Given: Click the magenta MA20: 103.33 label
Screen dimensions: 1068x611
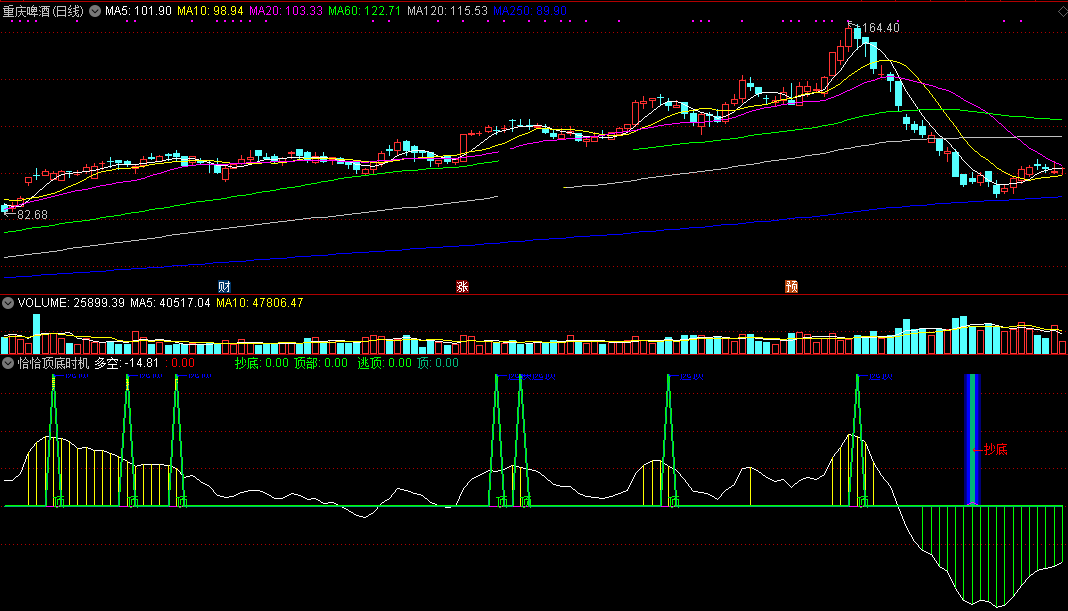Looking at the screenshot, I should pyautogui.click(x=286, y=11).
